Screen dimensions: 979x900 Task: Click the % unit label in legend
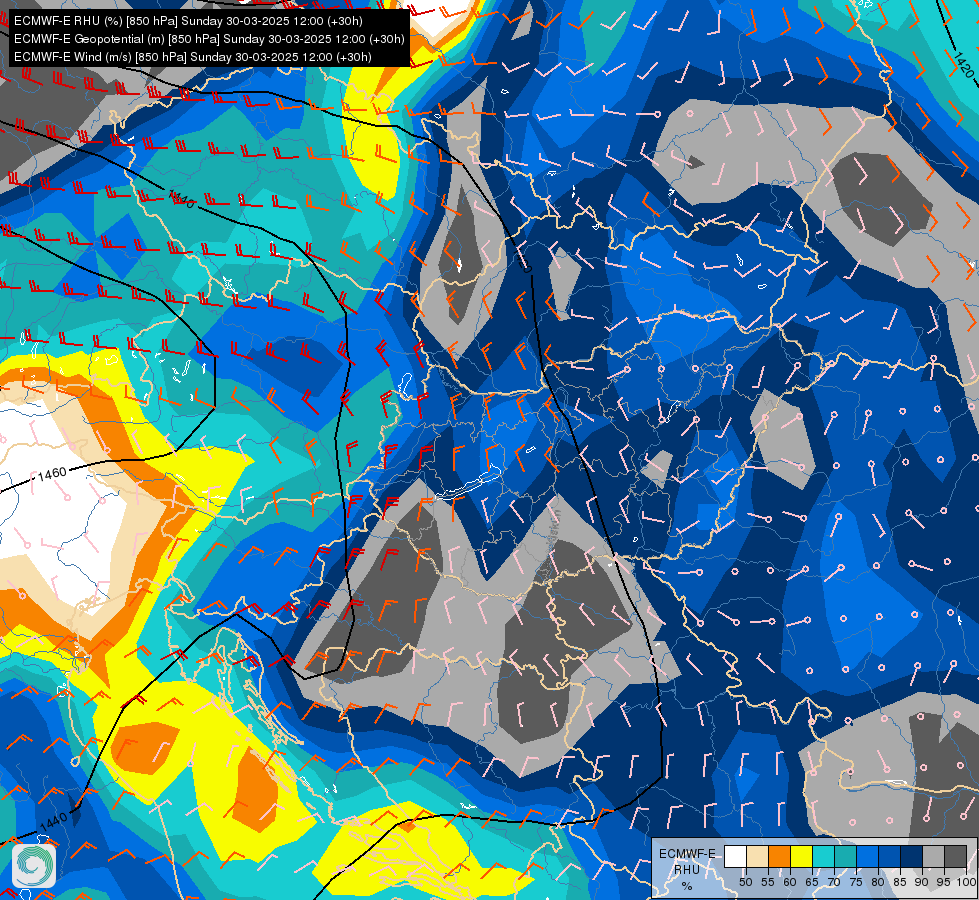coord(687,886)
